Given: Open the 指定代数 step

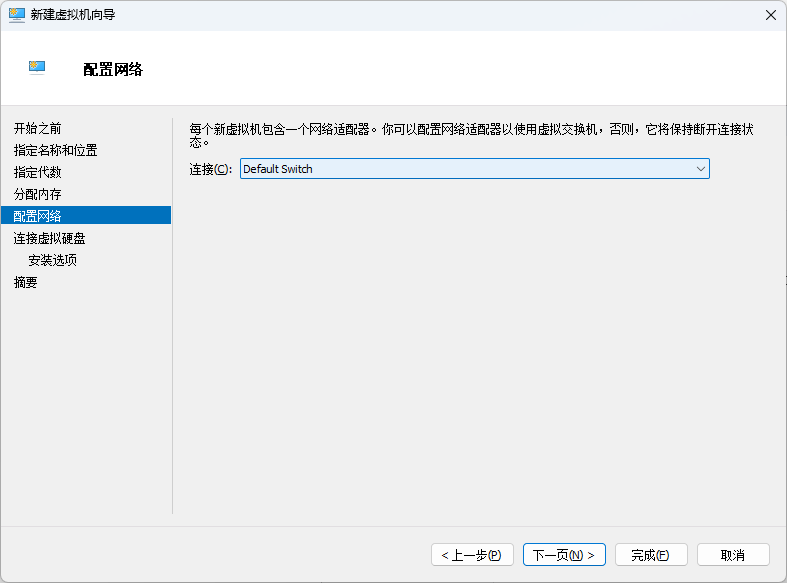Looking at the screenshot, I should [x=38, y=172].
